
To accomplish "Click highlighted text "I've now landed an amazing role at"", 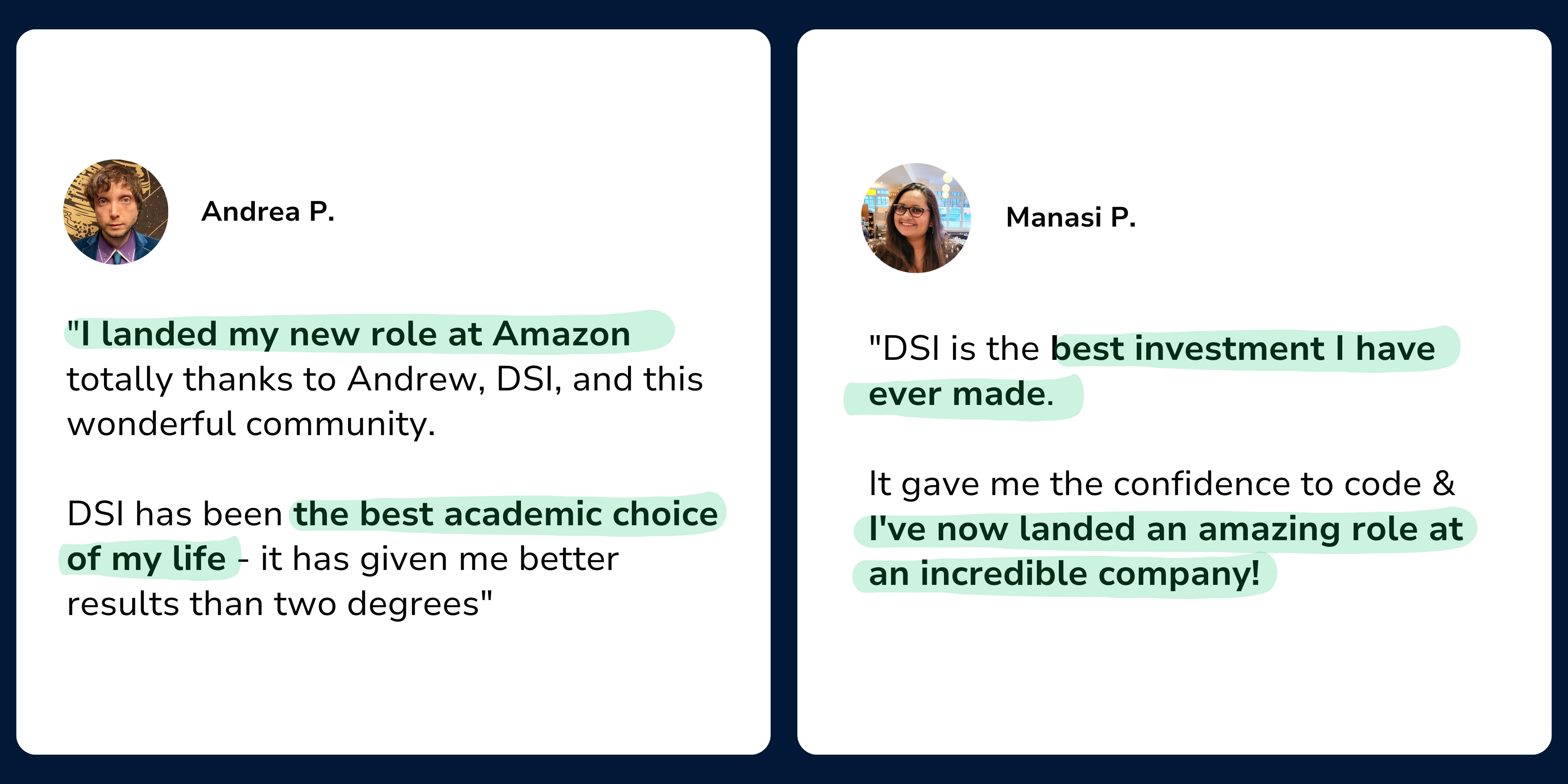I will [x=1166, y=529].
